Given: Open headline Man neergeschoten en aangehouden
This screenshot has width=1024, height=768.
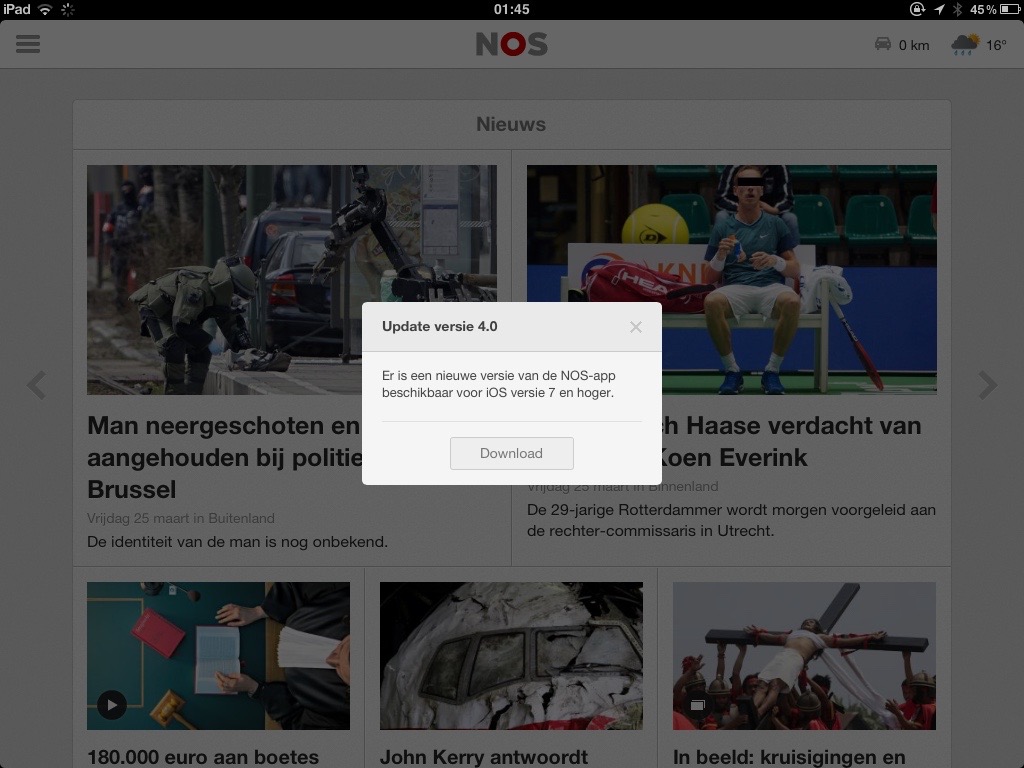Looking at the screenshot, I should (x=224, y=457).
